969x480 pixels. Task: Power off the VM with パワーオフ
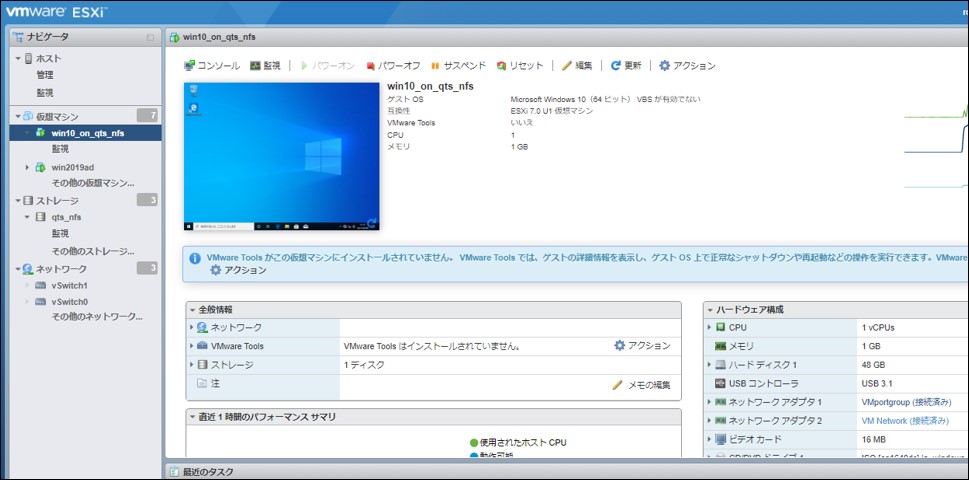pyautogui.click(x=394, y=66)
